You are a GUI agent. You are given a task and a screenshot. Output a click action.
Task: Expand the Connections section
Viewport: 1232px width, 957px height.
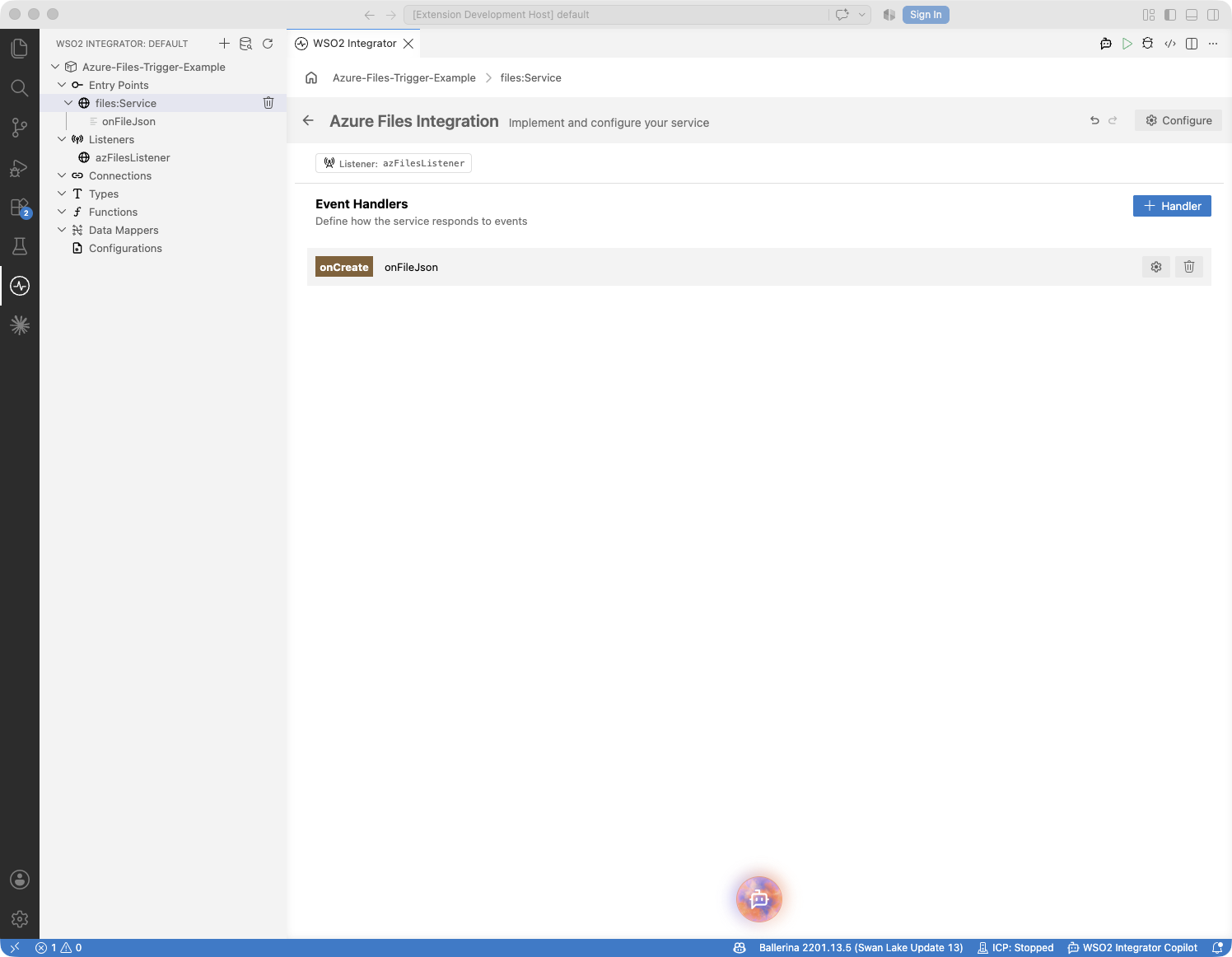pos(62,175)
